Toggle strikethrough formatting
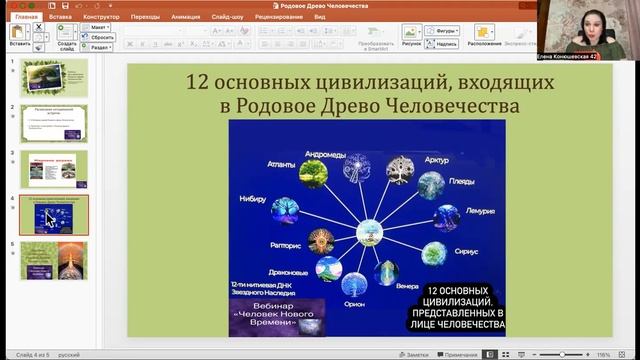The width and height of the screenshot is (640, 360). point(168,44)
